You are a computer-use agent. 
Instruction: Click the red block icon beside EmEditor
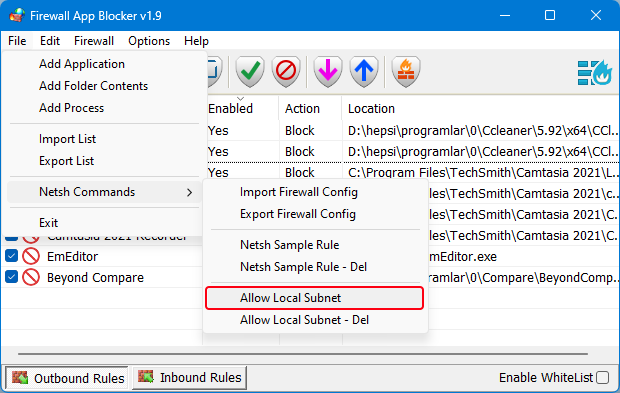coord(31,256)
